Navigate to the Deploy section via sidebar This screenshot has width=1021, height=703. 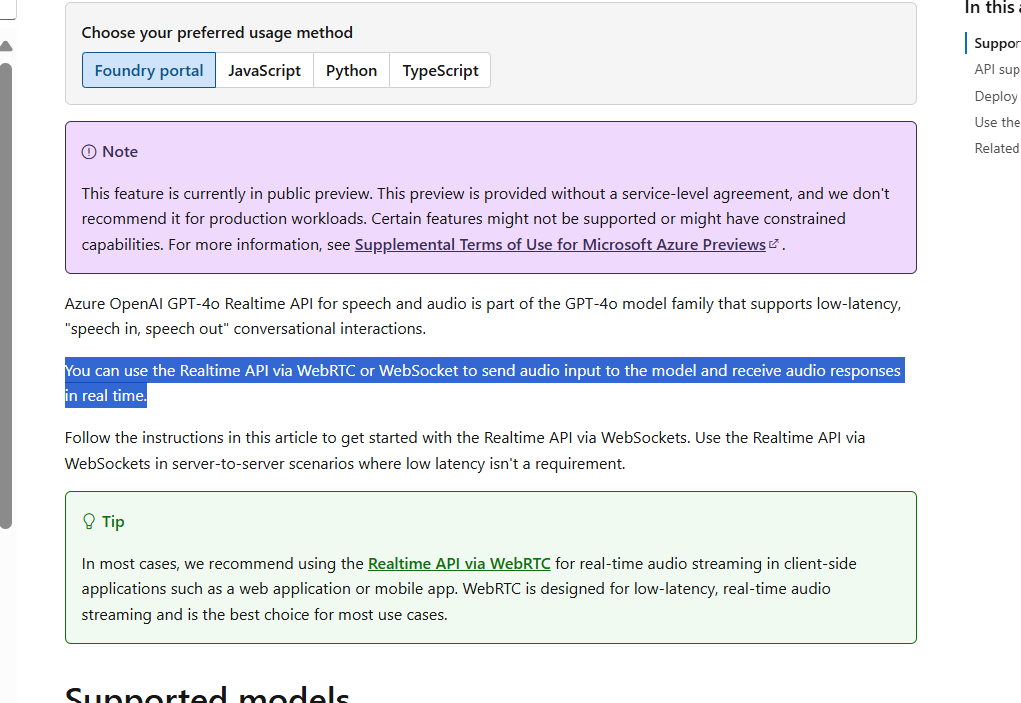point(995,96)
